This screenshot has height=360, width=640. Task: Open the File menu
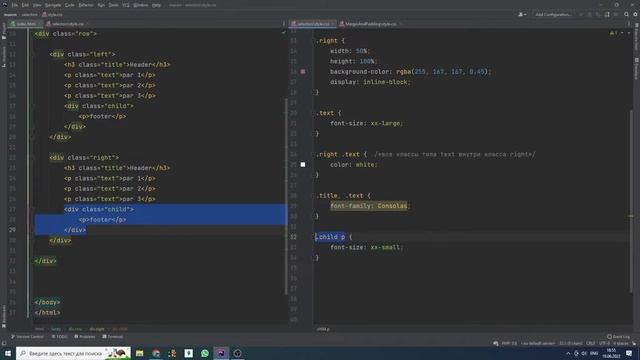(x=15, y=5)
